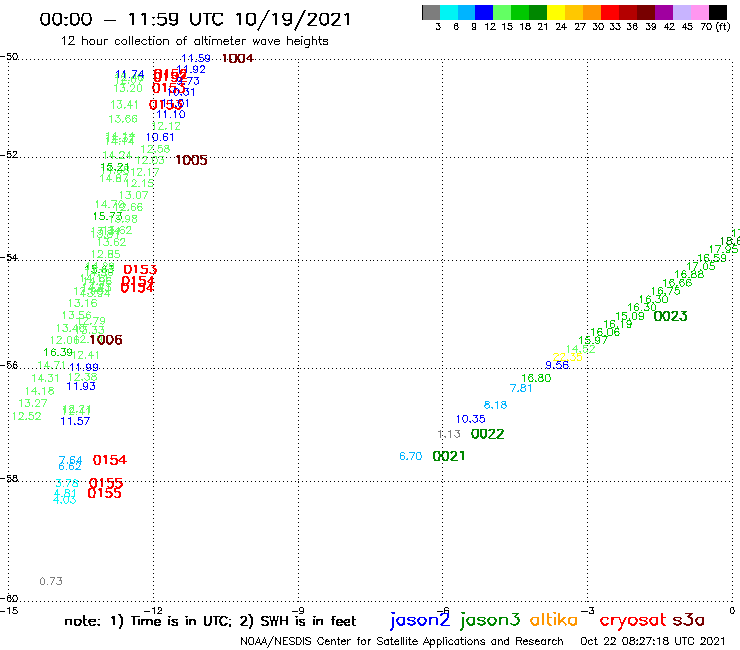Click the time label 1005
This screenshot has height=650, width=740.
pyautogui.click(x=191, y=160)
